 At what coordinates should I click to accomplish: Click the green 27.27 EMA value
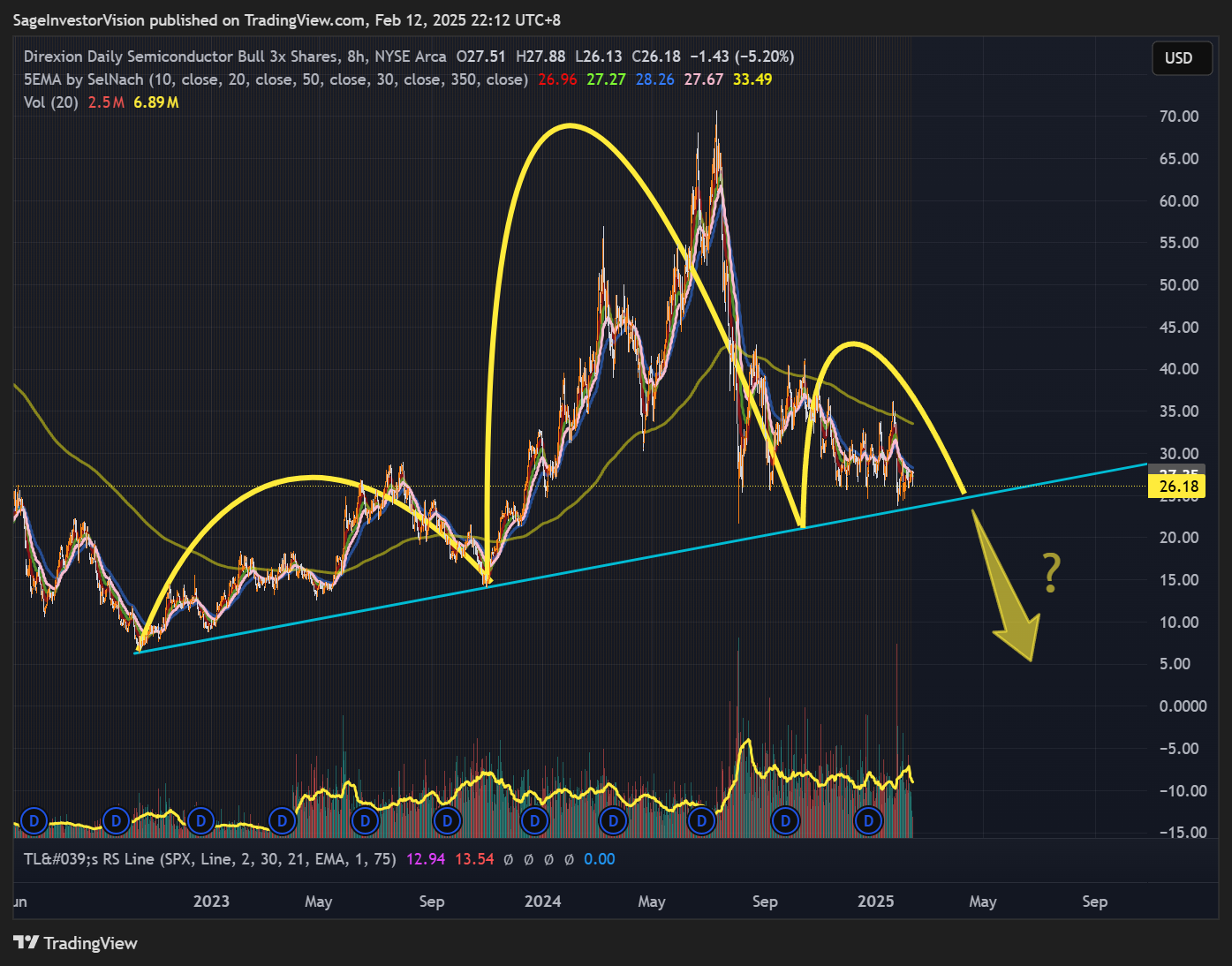pos(606,79)
